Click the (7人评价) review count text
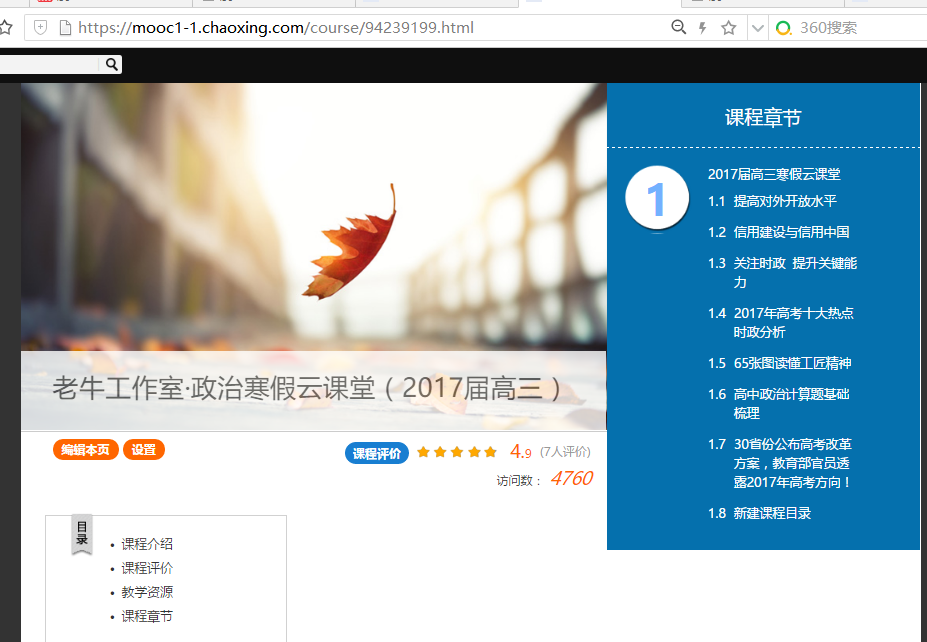 point(565,452)
